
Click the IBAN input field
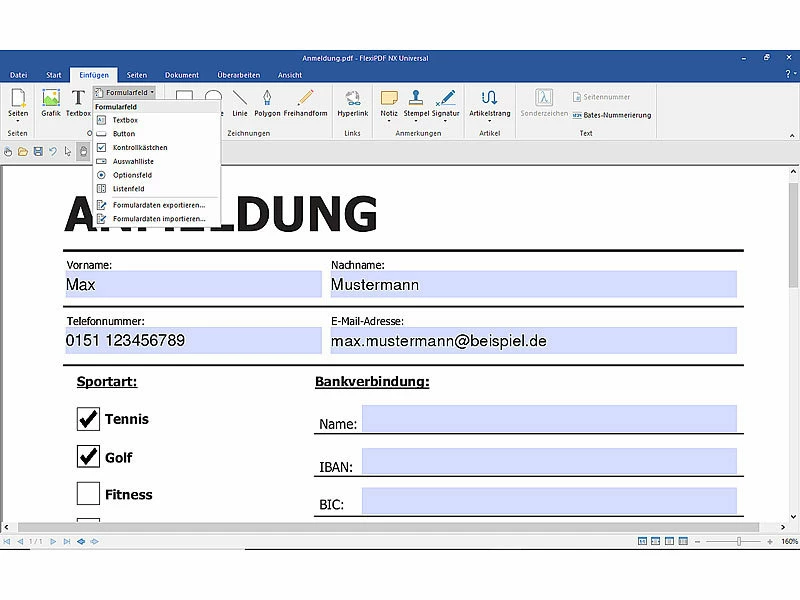[549, 461]
